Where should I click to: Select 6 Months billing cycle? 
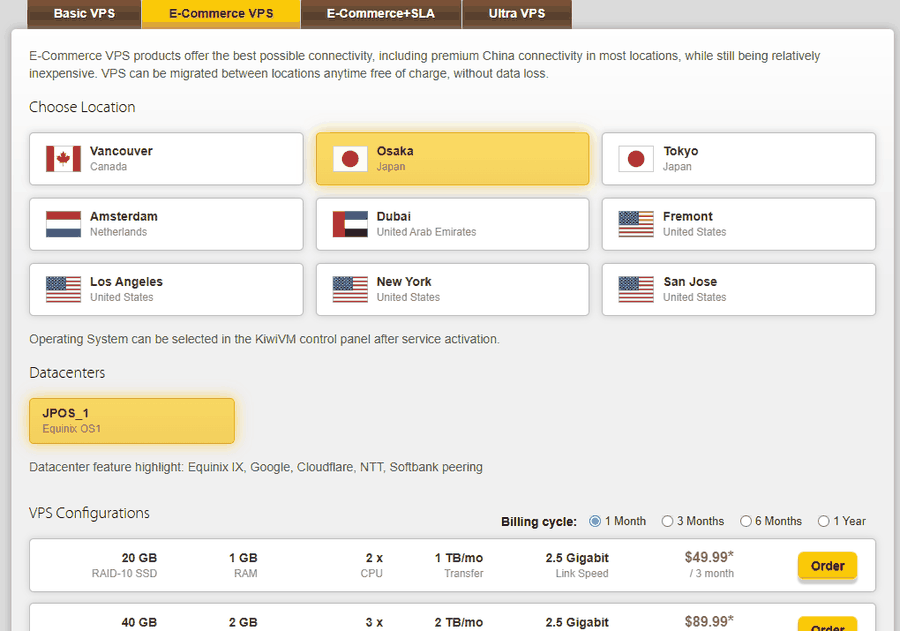point(746,521)
